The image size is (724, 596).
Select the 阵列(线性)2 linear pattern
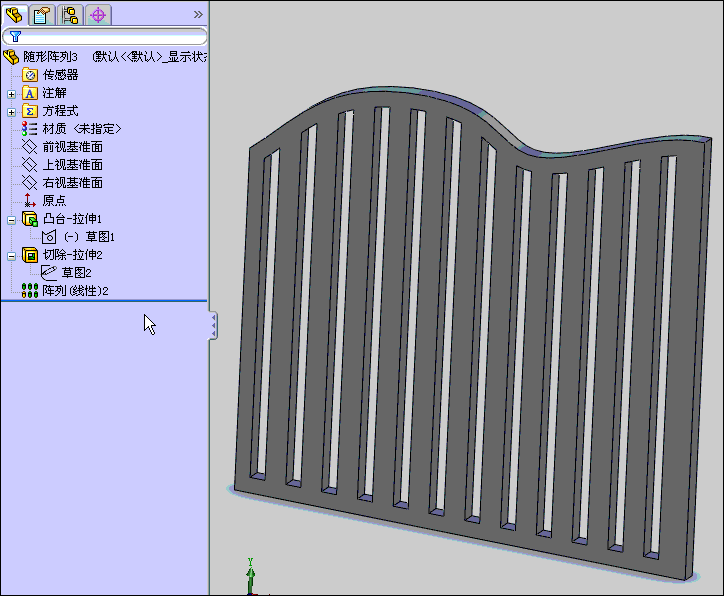[75, 290]
